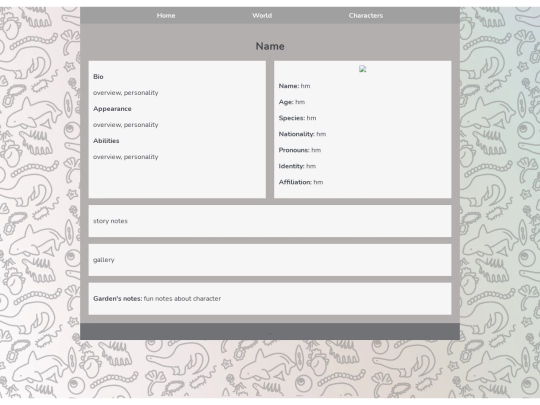Select 'overview, personality' text under Bio

coord(126,93)
